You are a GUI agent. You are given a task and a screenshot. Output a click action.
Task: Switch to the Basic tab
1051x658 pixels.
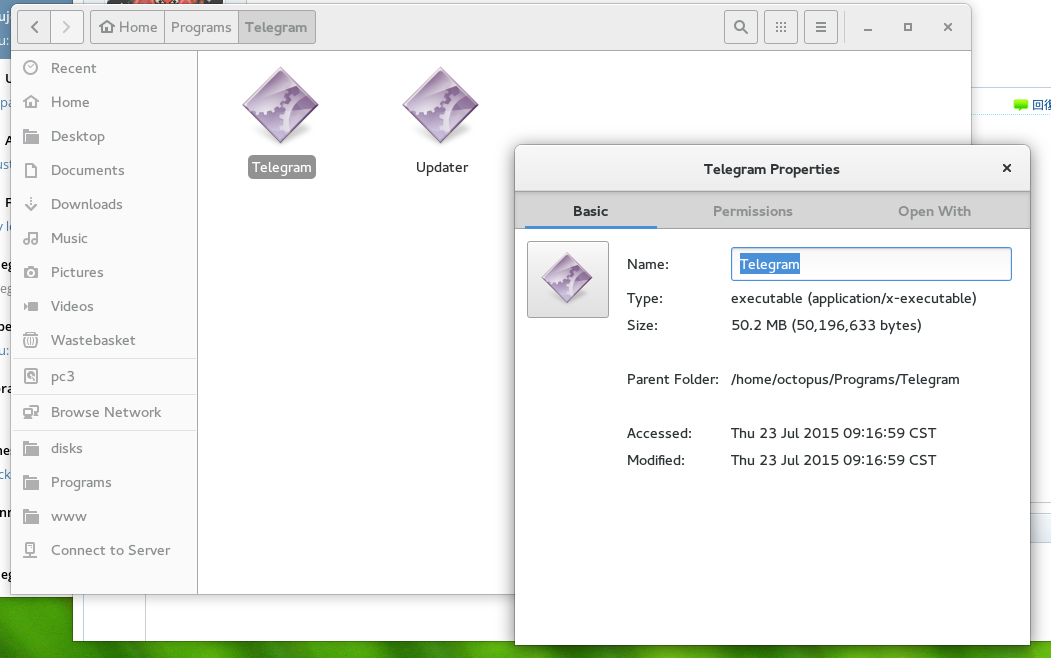591,211
